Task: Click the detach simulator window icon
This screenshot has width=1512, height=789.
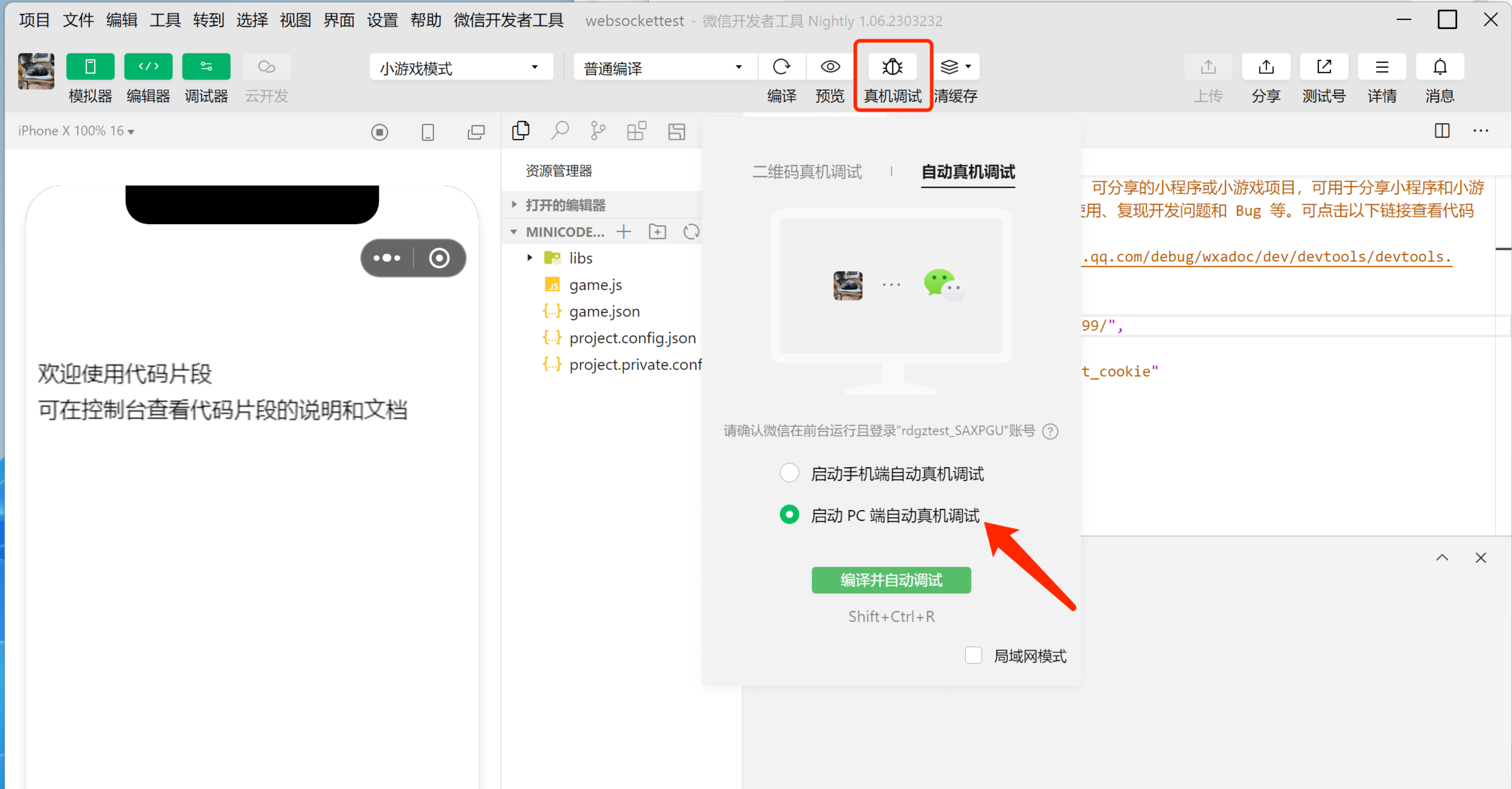Action: [476, 132]
